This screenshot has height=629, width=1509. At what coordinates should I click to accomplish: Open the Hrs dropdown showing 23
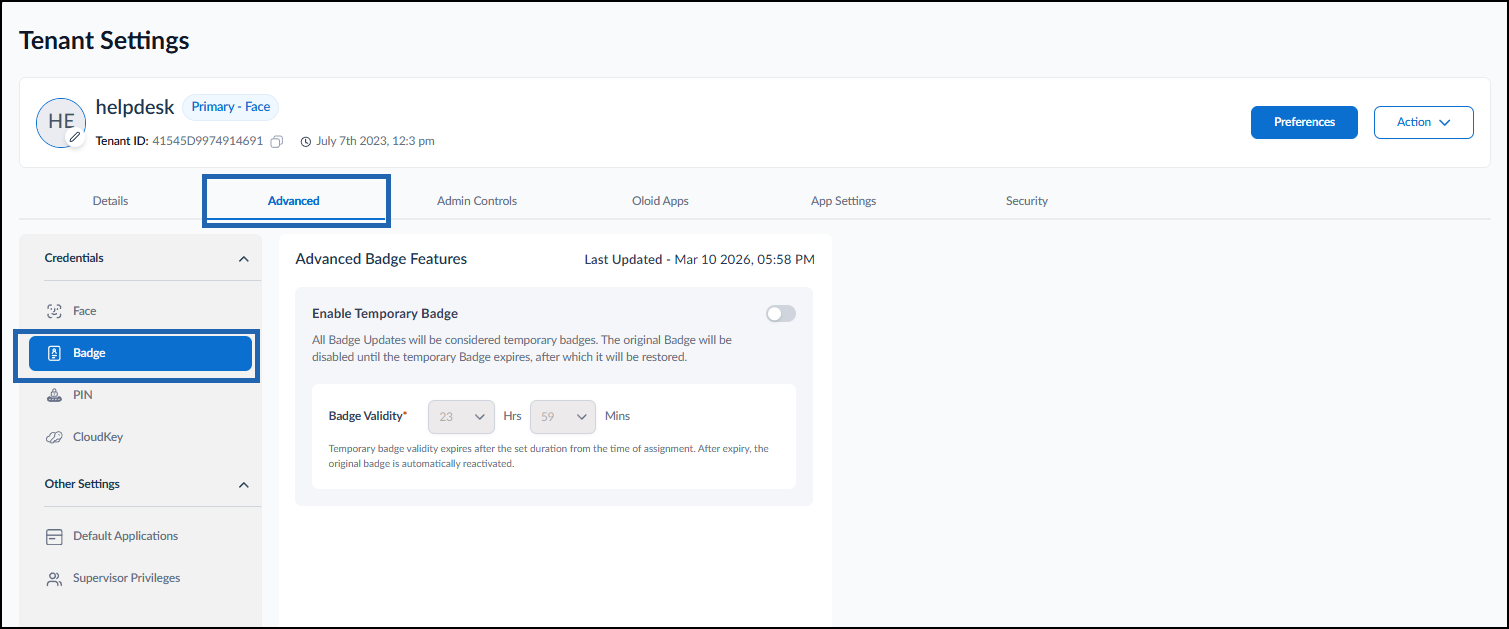pos(462,416)
